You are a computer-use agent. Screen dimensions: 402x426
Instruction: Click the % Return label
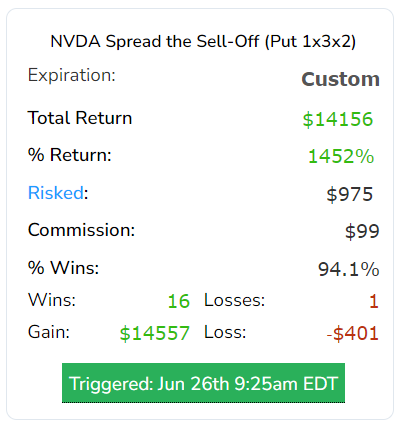pyautogui.click(x=70, y=155)
